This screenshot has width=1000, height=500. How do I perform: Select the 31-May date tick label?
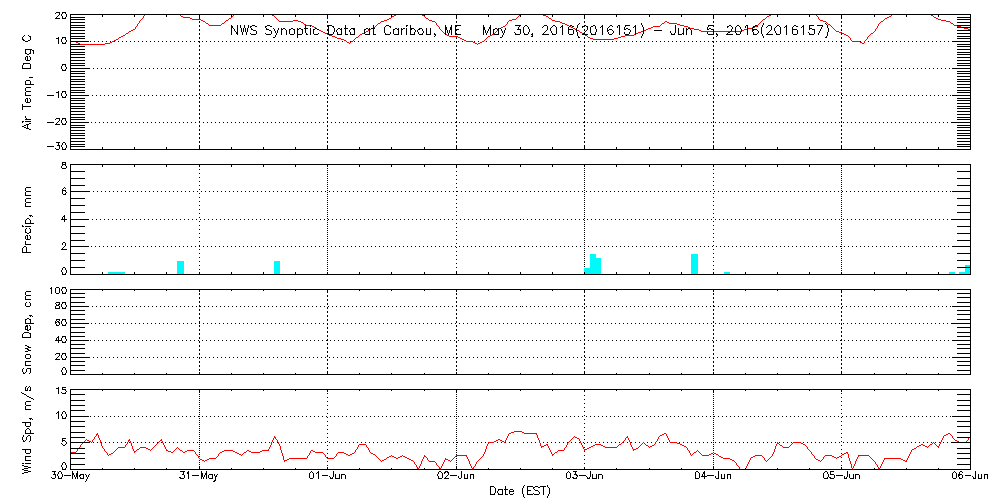tap(199, 478)
